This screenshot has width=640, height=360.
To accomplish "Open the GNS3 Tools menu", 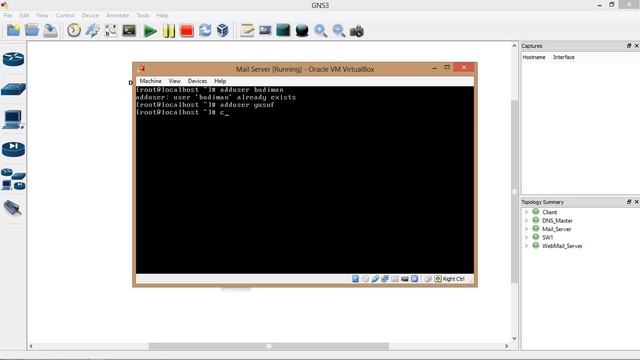I will click(142, 15).
